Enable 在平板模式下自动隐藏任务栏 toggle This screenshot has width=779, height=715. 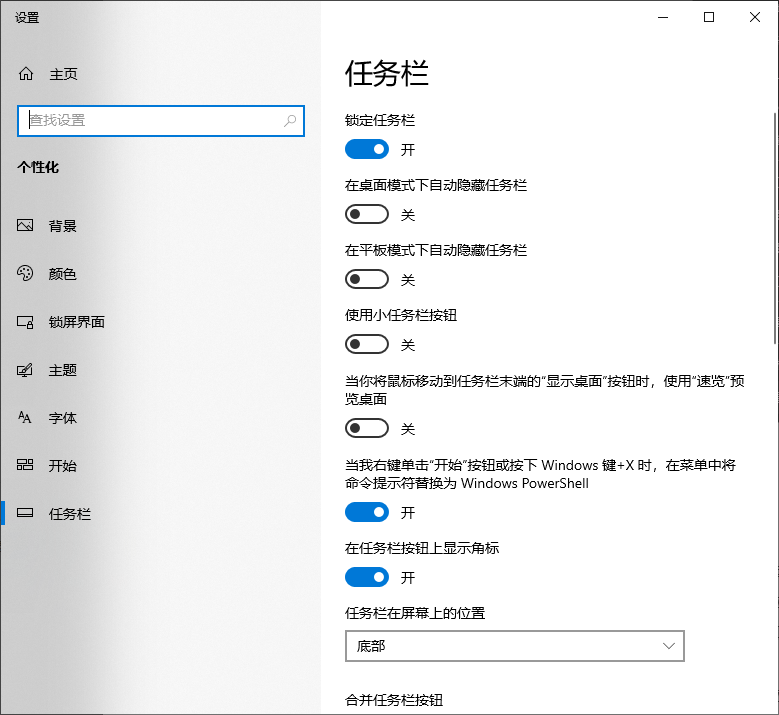tap(367, 279)
